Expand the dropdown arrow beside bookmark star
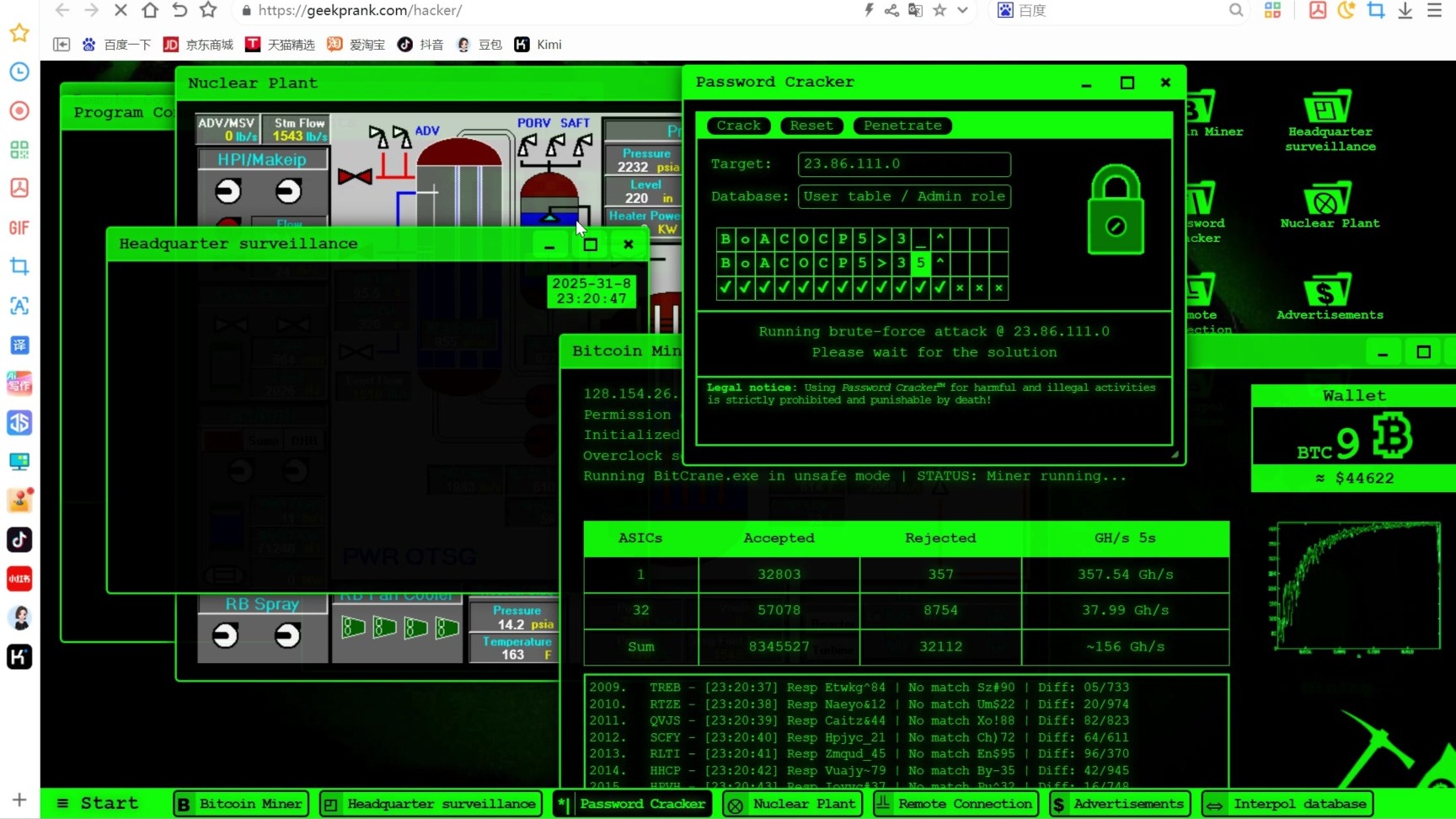This screenshot has height=819, width=1456. [962, 10]
